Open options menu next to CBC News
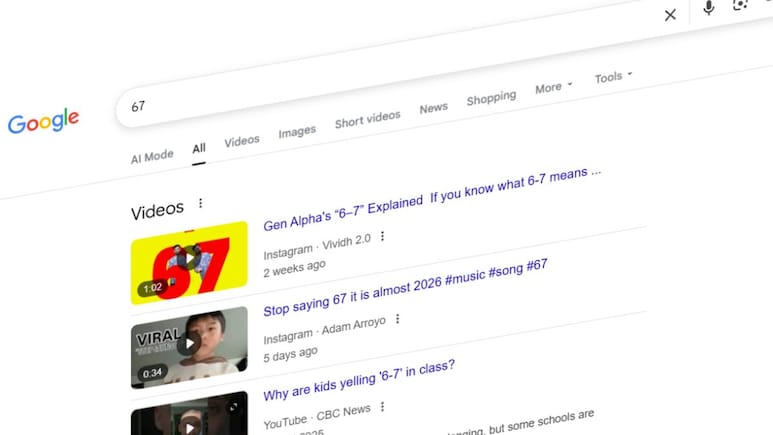The height and width of the screenshot is (435, 773). (x=382, y=407)
